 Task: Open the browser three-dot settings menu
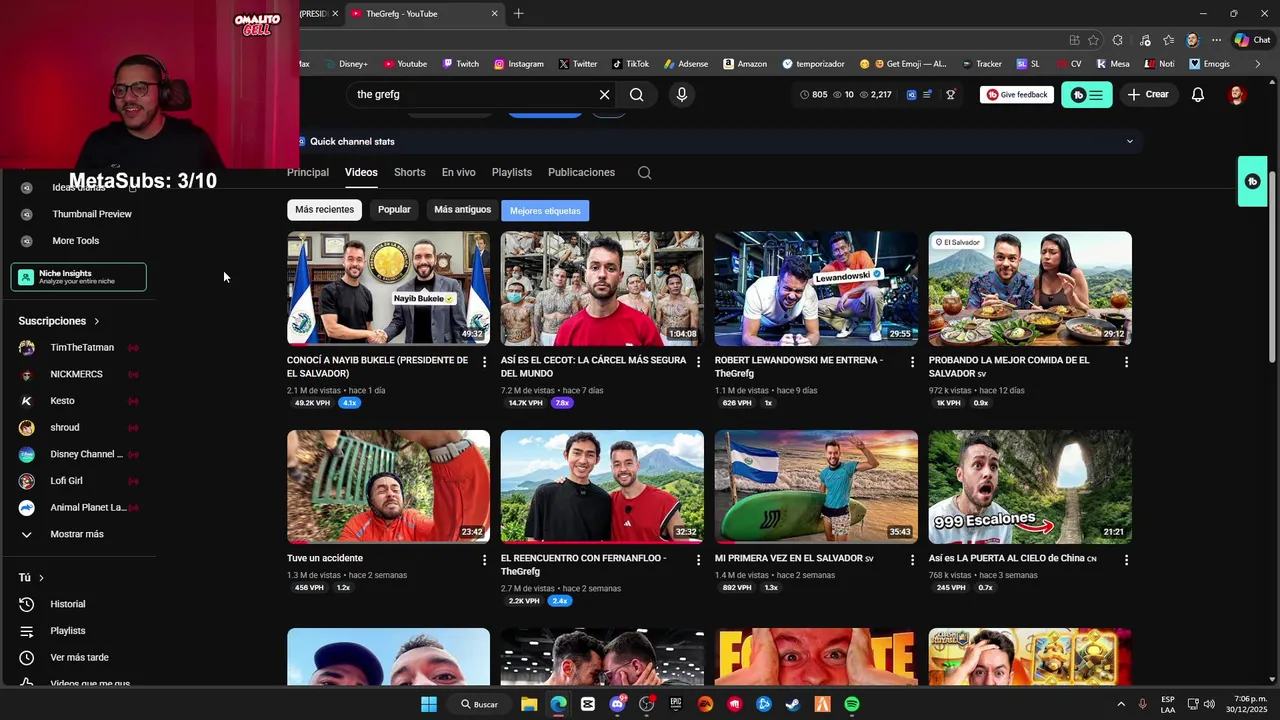click(1216, 40)
